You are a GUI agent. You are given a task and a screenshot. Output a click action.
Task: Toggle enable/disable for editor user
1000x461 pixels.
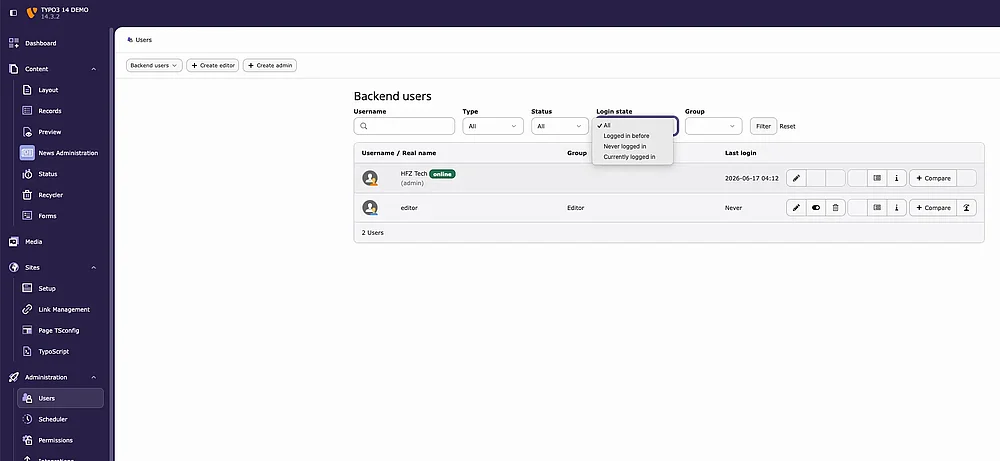pos(816,208)
